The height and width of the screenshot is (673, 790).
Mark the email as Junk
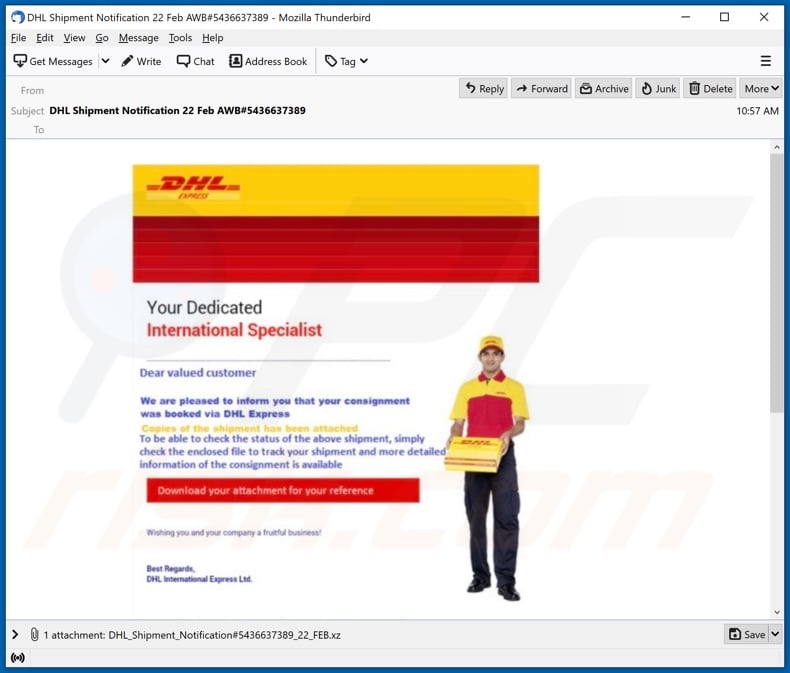(658, 89)
